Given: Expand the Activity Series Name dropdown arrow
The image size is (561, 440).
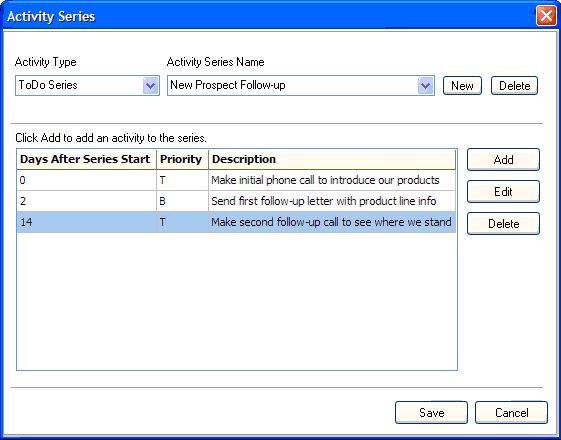Looking at the screenshot, I should coord(425,86).
